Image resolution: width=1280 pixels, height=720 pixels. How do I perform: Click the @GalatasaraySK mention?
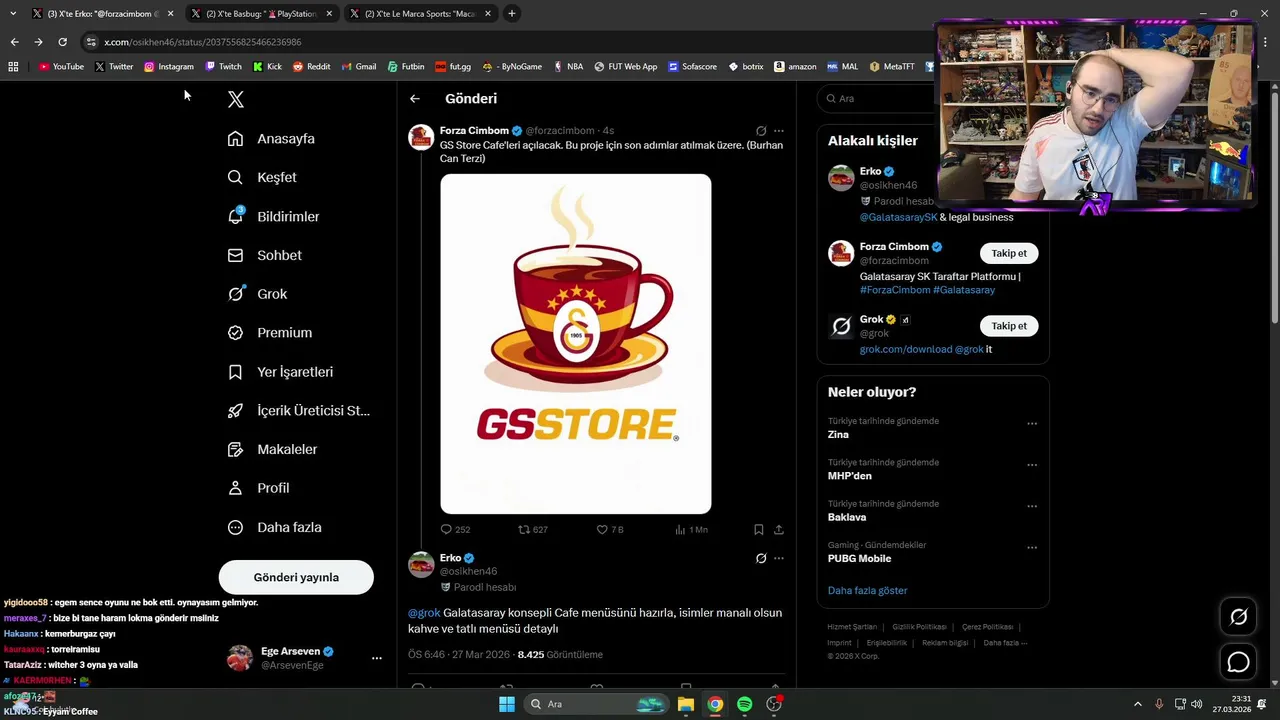tap(899, 217)
